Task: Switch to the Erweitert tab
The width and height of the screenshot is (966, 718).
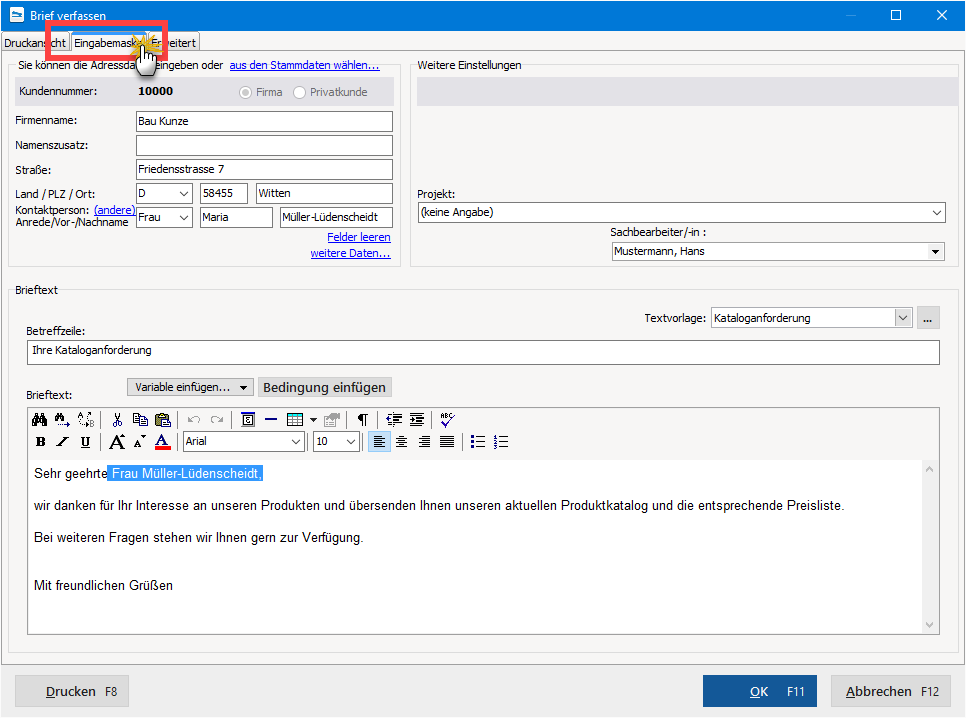Action: 174,43
